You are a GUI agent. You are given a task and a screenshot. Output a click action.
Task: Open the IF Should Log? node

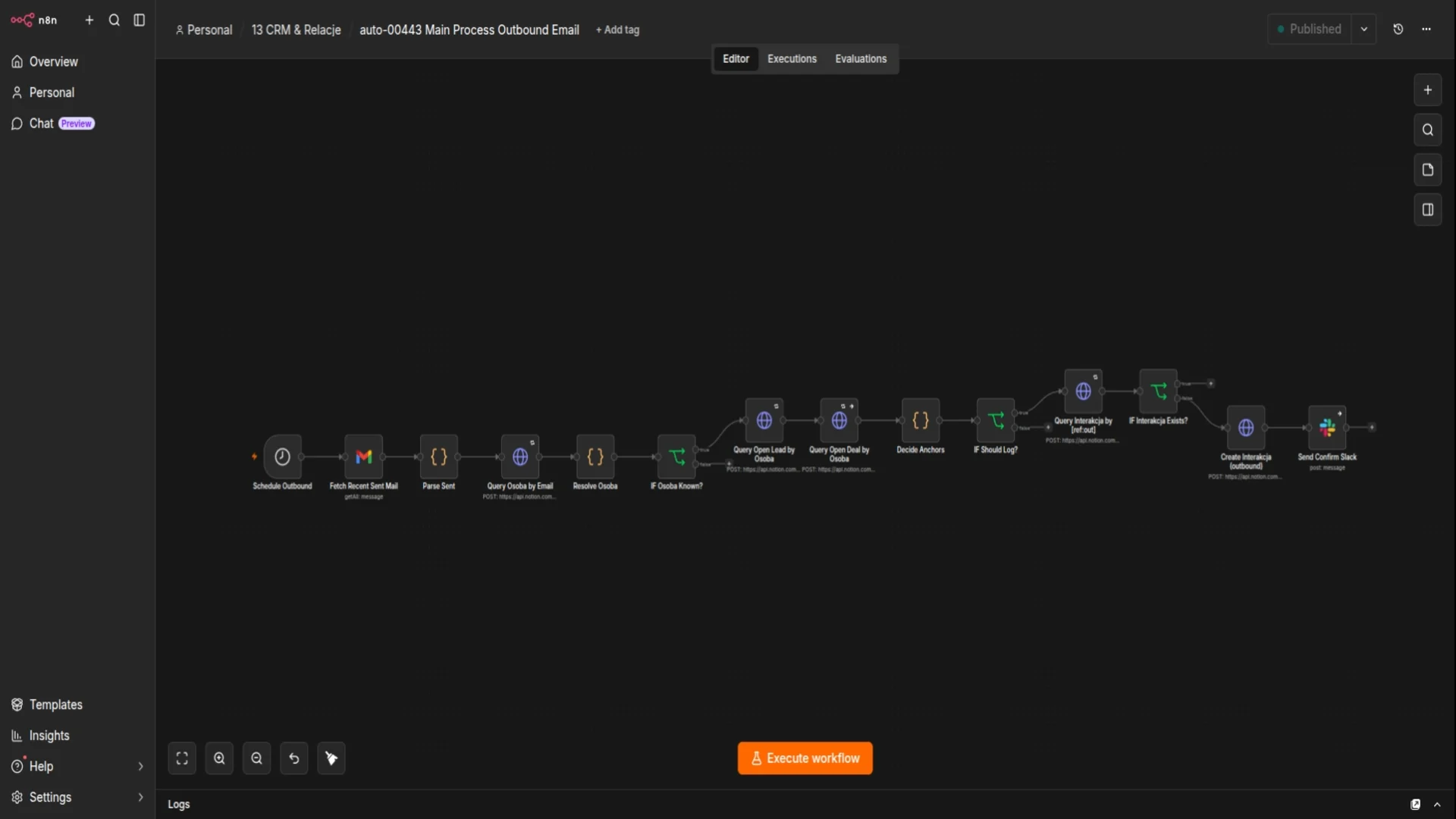tap(996, 420)
